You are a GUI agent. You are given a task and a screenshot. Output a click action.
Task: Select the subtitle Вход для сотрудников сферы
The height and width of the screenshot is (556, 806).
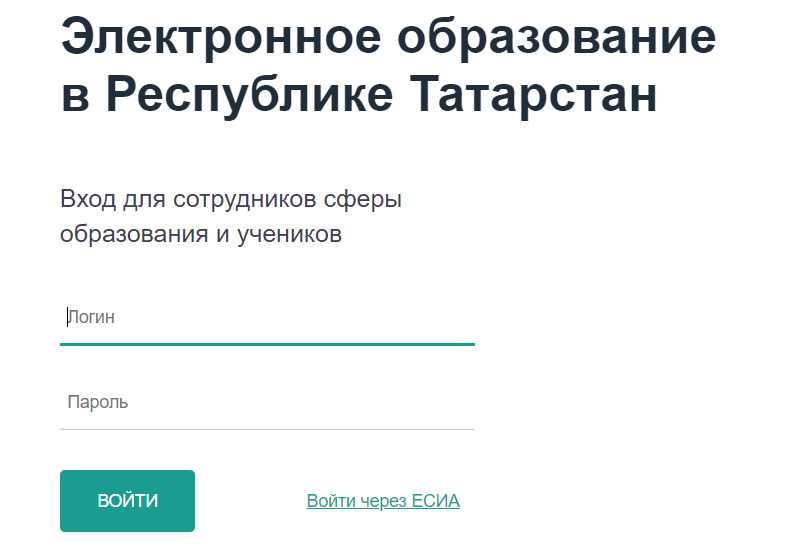click(230, 198)
